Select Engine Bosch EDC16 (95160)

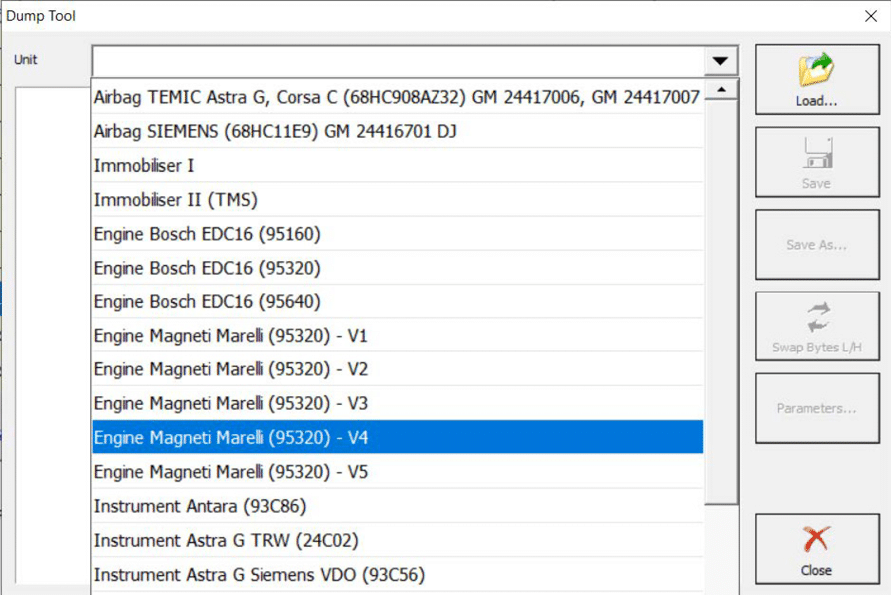pos(206,234)
